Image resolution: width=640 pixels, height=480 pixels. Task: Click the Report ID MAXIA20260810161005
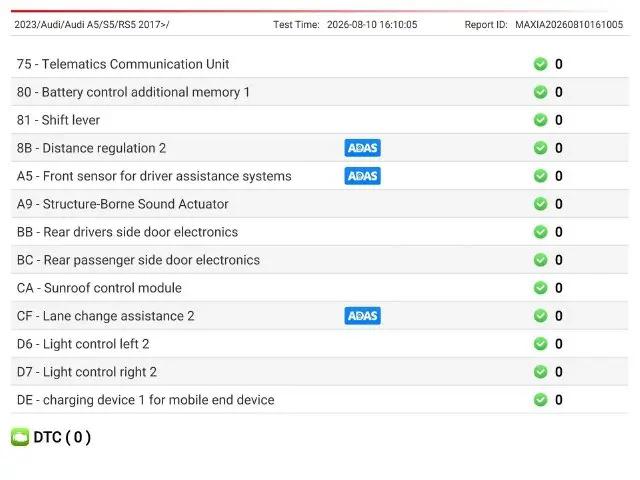click(569, 24)
